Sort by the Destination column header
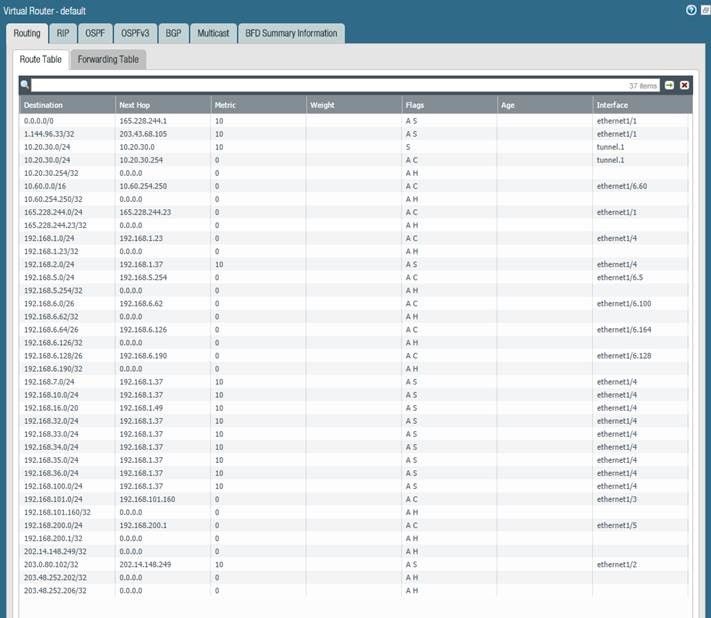Viewport: 711px width, 618px height. (x=66, y=104)
